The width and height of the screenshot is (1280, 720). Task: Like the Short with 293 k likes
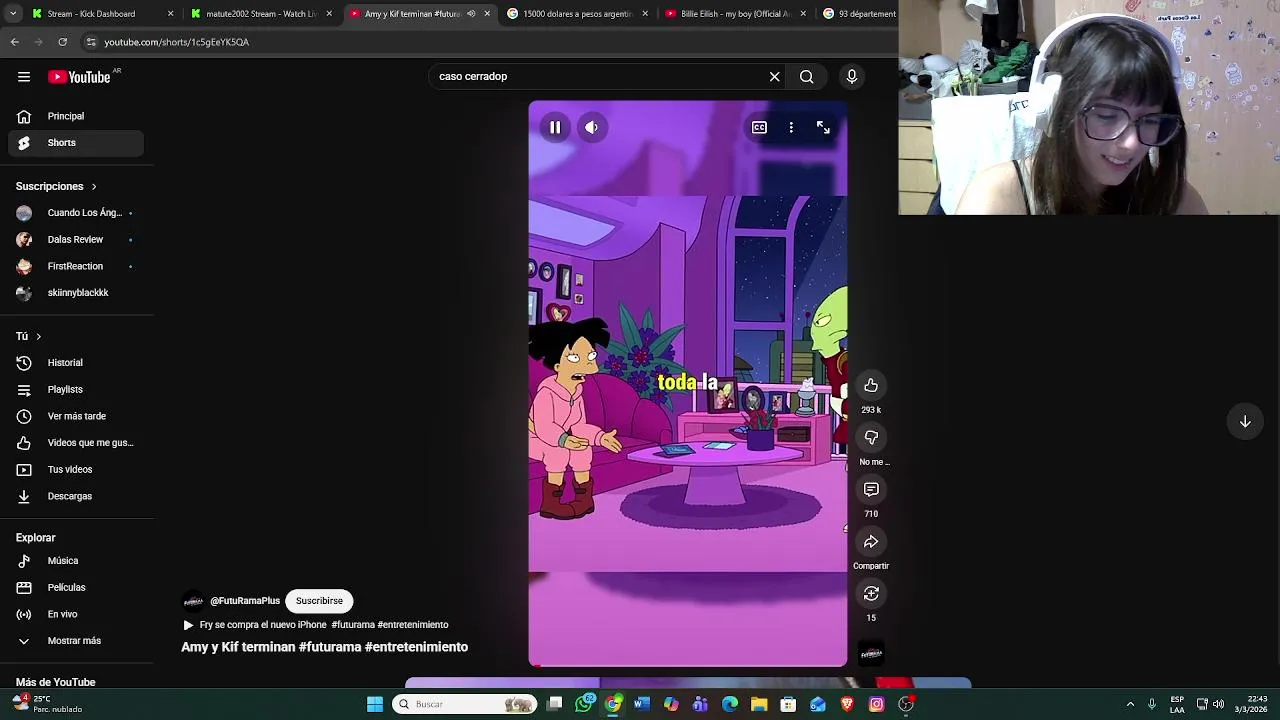click(x=871, y=386)
